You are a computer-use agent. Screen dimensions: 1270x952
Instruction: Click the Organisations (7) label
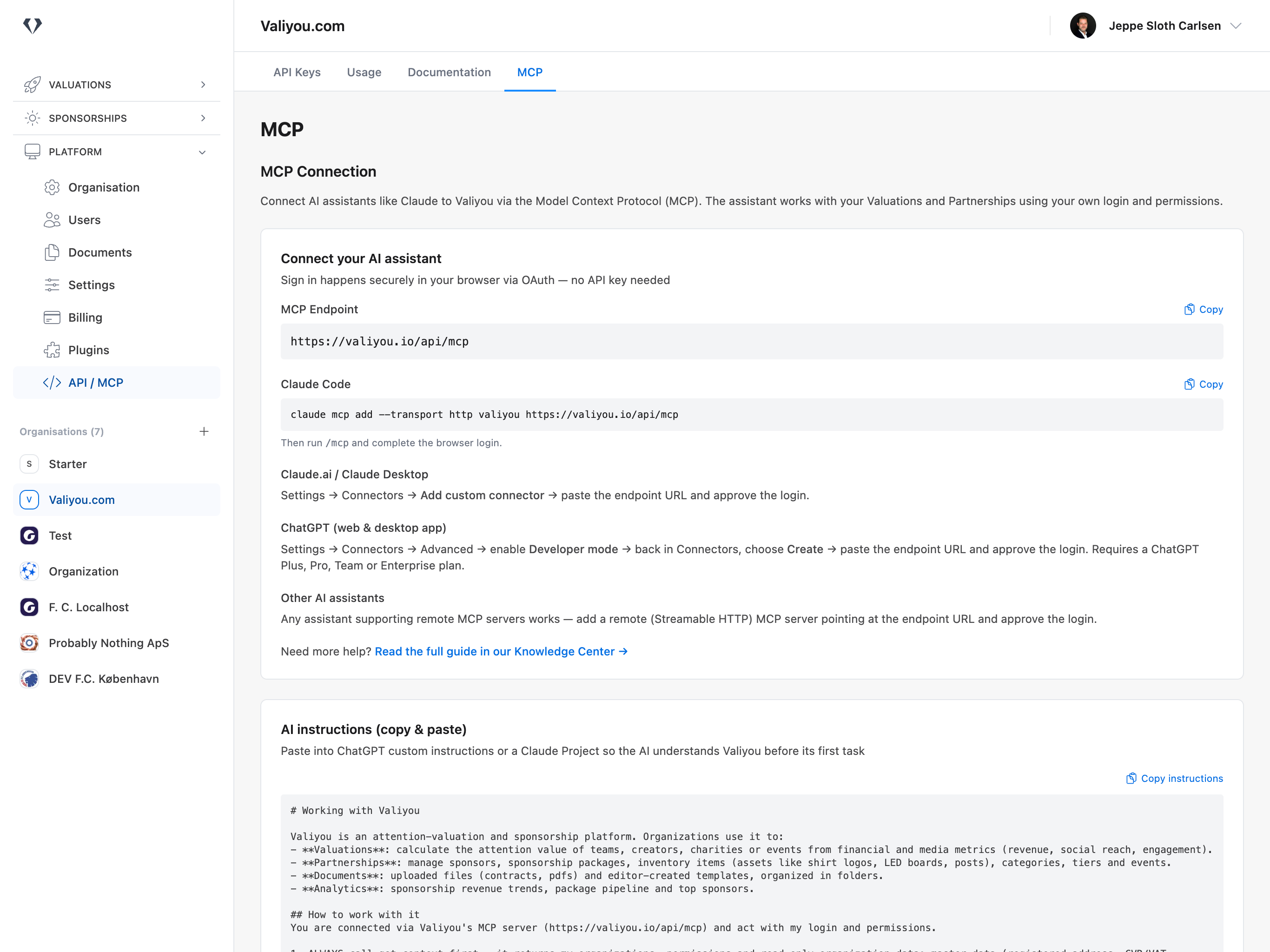61,431
